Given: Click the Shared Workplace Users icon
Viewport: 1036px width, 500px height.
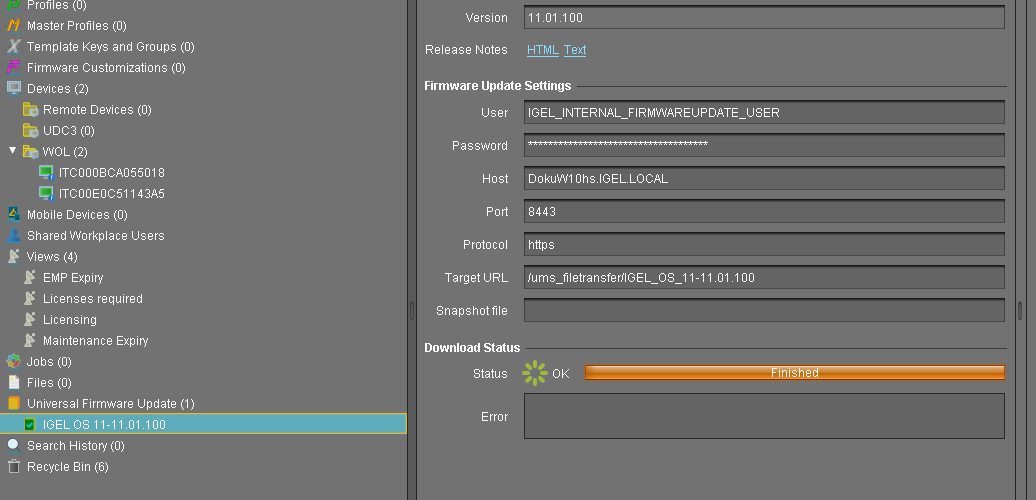Looking at the screenshot, I should [x=14, y=236].
